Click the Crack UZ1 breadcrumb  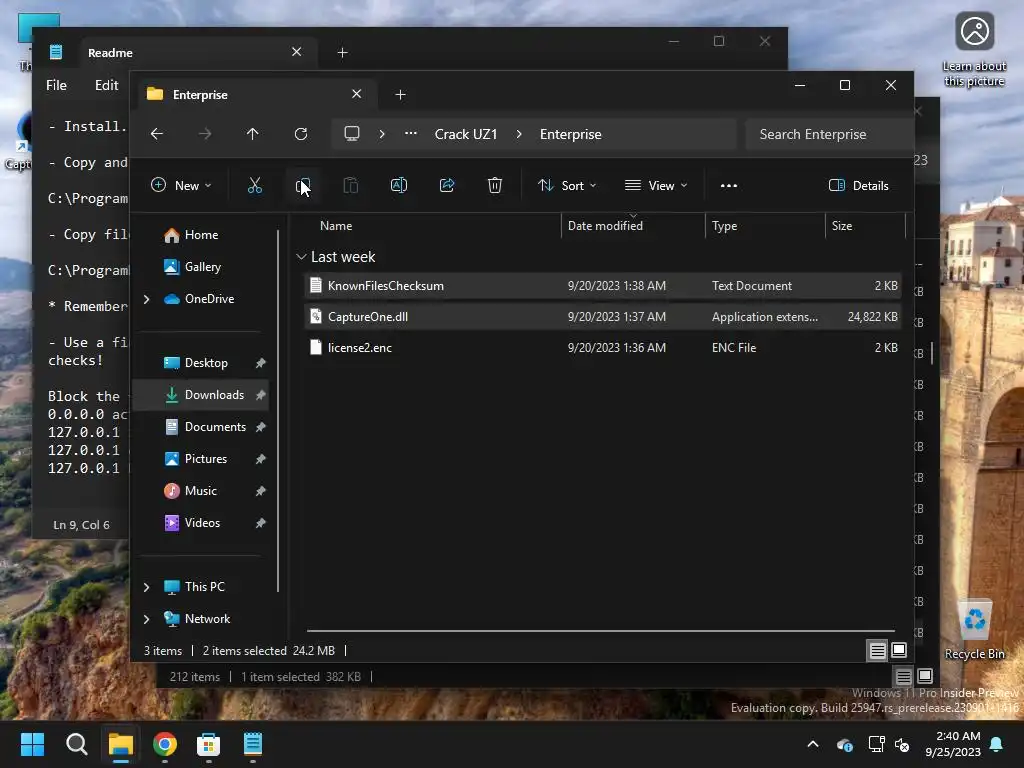point(466,134)
